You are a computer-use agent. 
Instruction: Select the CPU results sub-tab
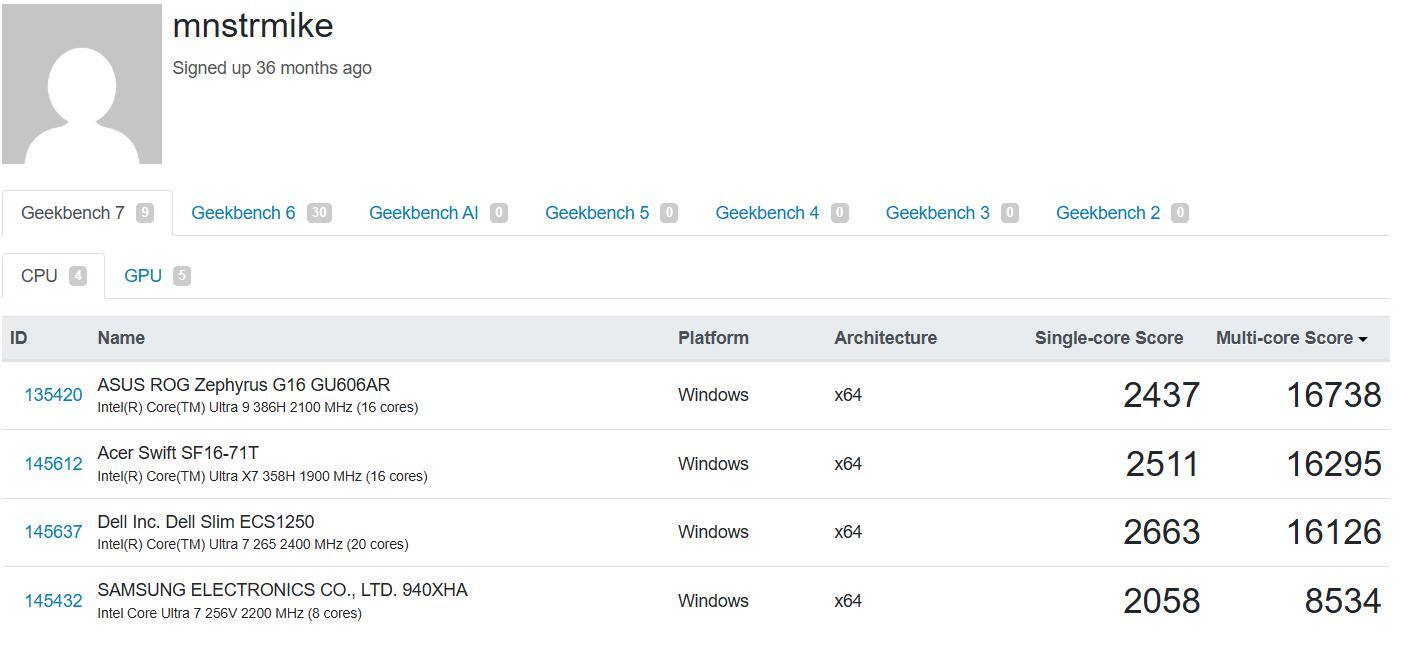click(x=53, y=276)
